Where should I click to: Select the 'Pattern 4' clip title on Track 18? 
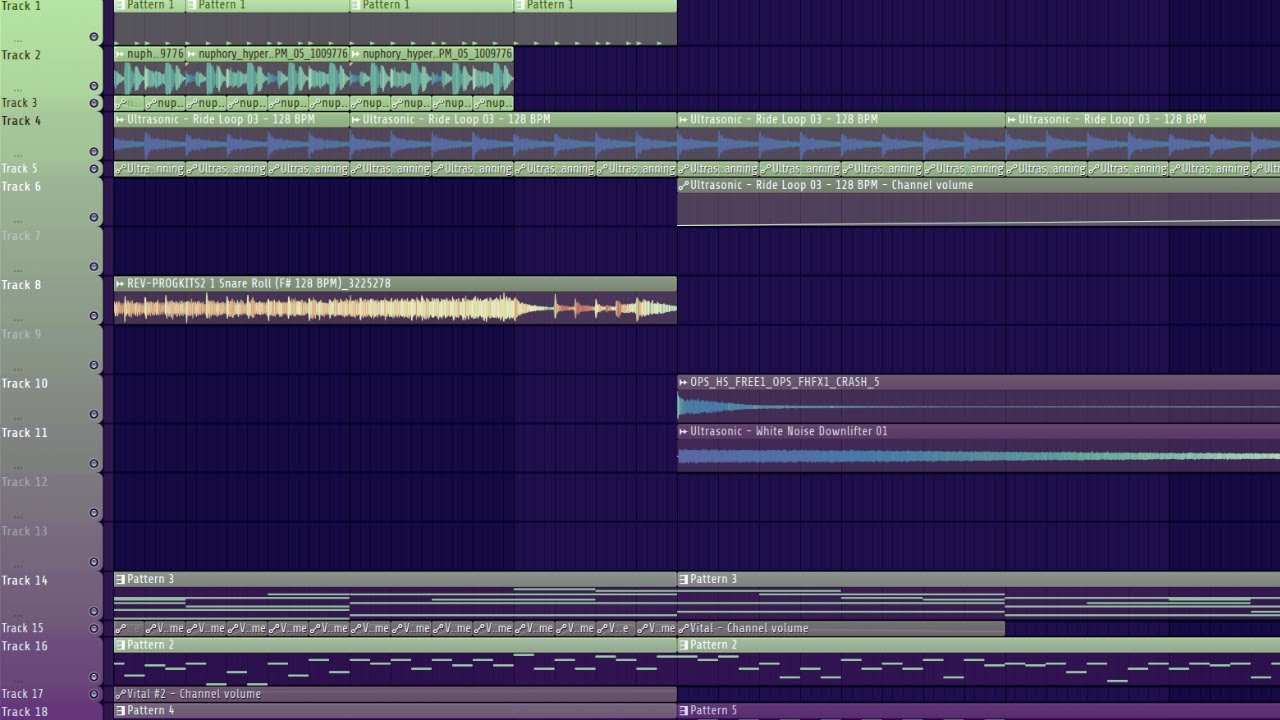151,711
